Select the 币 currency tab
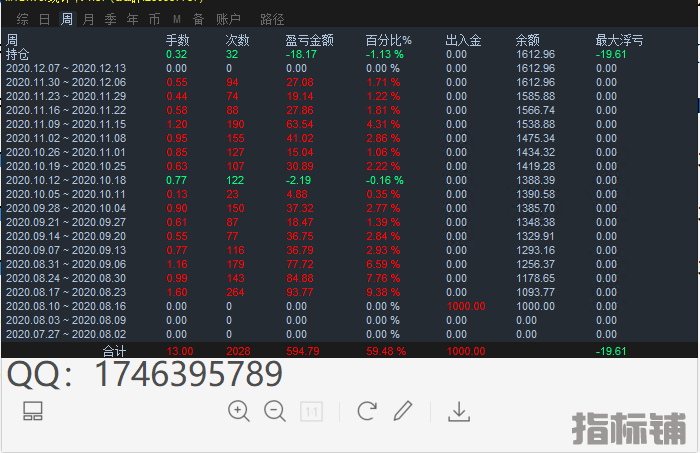The width and height of the screenshot is (700, 453). [x=154, y=19]
